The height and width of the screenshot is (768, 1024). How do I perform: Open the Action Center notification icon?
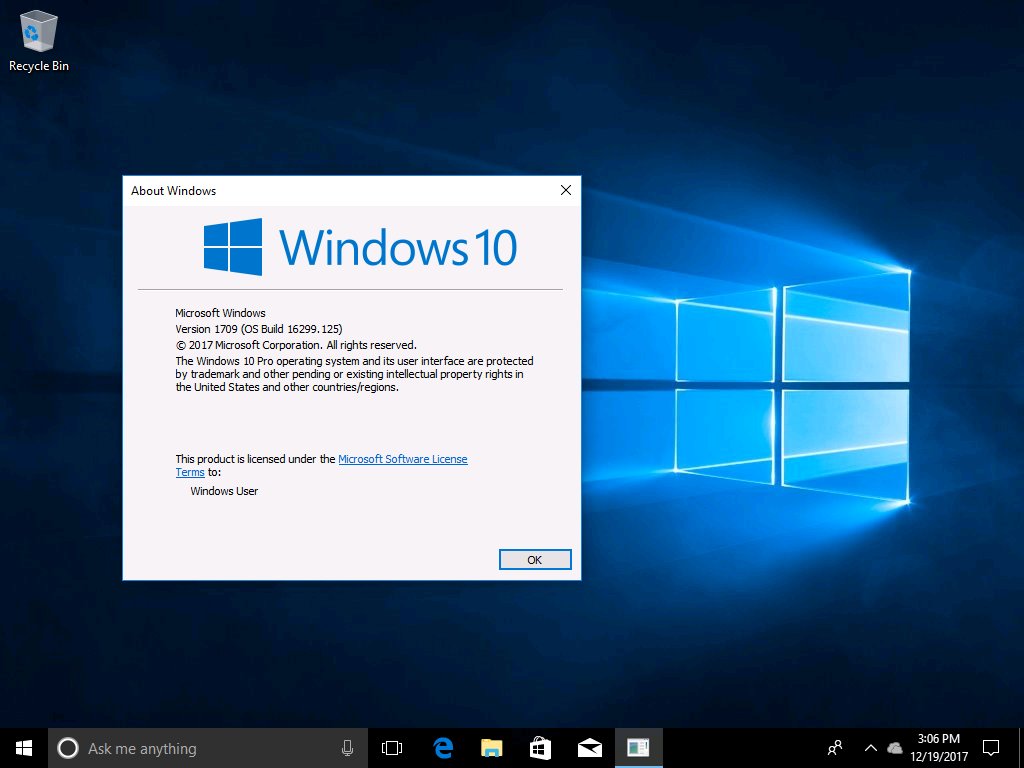click(x=991, y=748)
